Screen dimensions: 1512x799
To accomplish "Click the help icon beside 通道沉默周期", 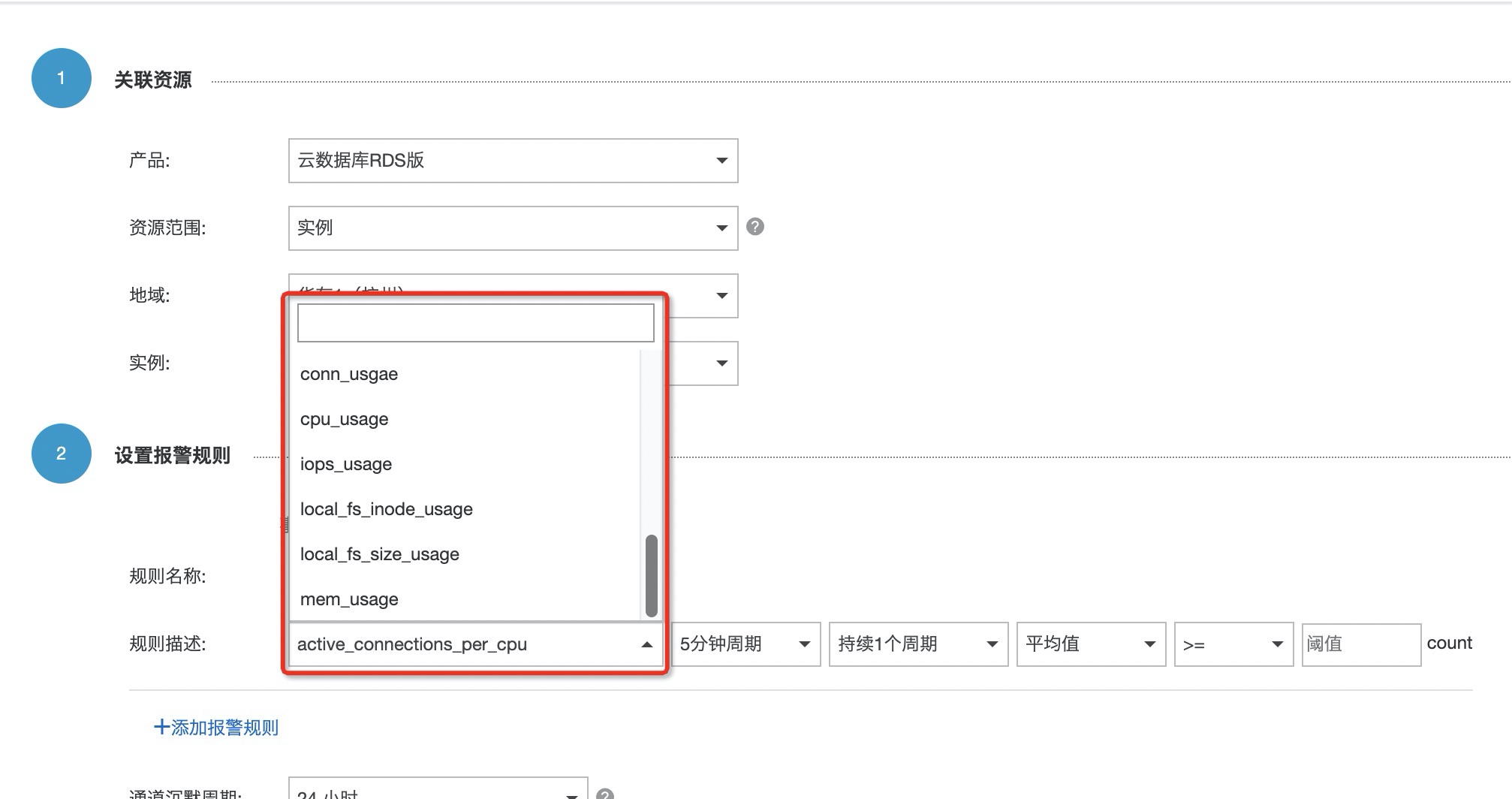I will point(605,793).
